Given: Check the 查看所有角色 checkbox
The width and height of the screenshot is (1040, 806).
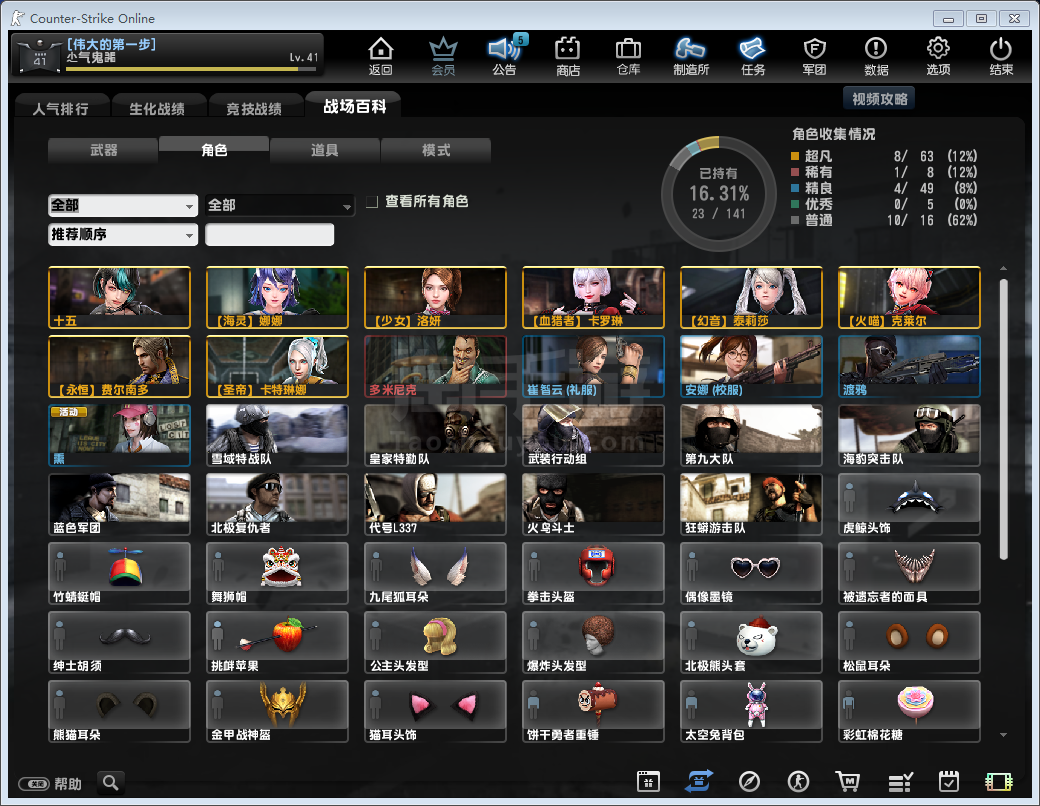Looking at the screenshot, I should click(372, 202).
